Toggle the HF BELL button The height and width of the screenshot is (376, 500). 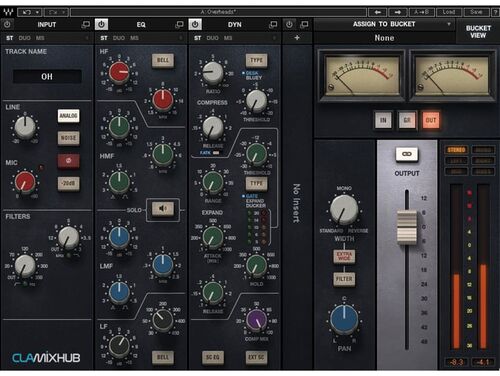pyautogui.click(x=163, y=60)
